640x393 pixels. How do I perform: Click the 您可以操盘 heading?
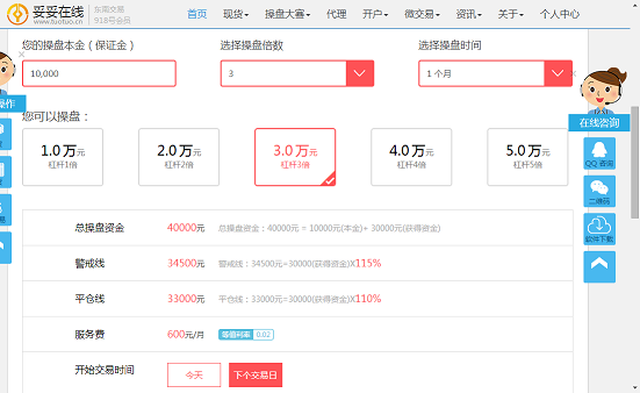point(56,117)
